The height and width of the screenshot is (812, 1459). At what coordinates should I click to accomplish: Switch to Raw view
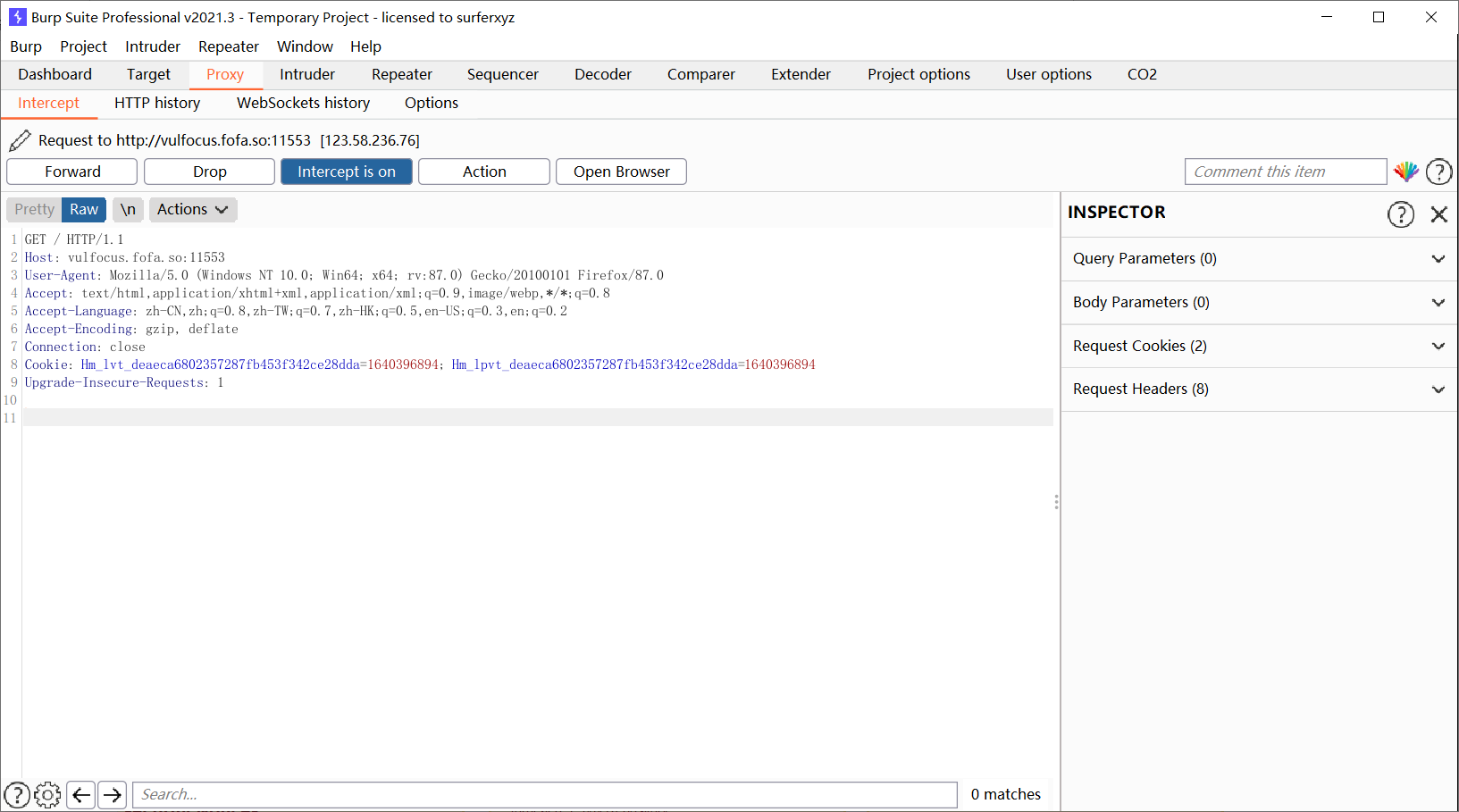(x=84, y=209)
